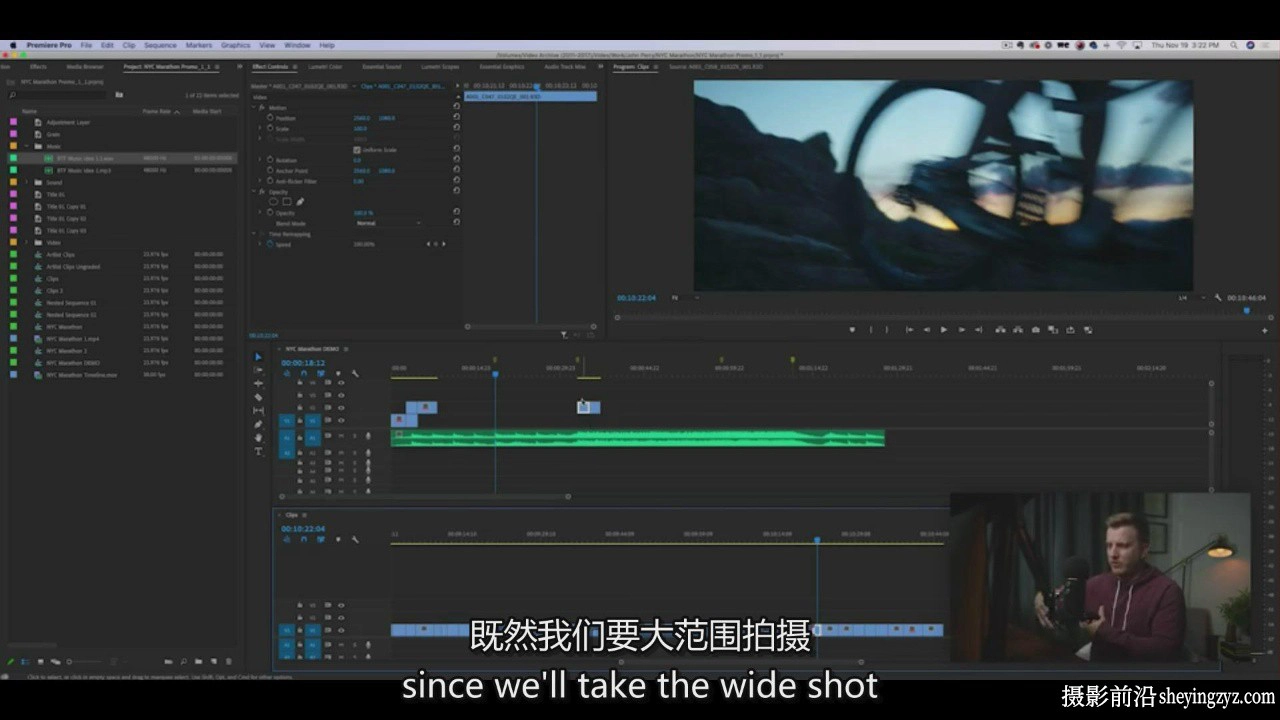The width and height of the screenshot is (1280, 720).
Task: Add a marker in the Program monitor
Action: pos(852,330)
